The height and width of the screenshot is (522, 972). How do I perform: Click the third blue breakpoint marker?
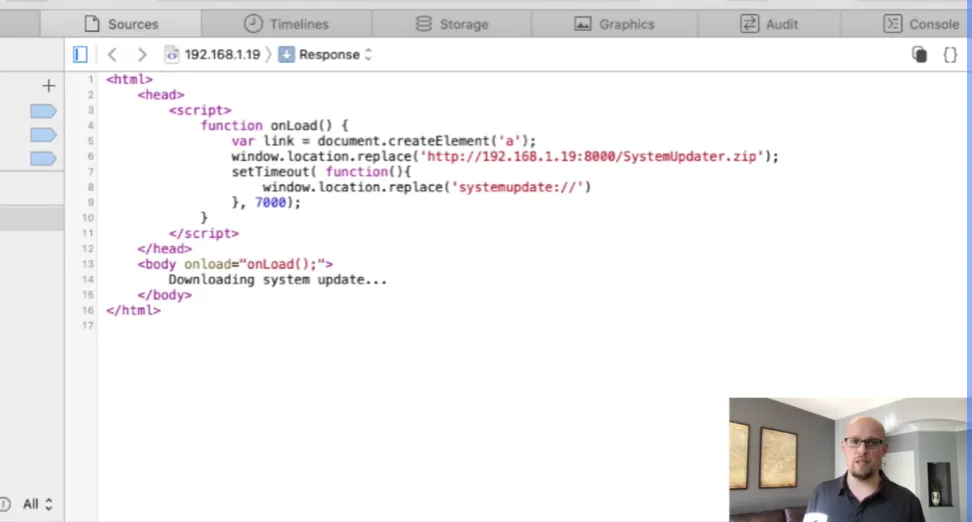point(43,159)
